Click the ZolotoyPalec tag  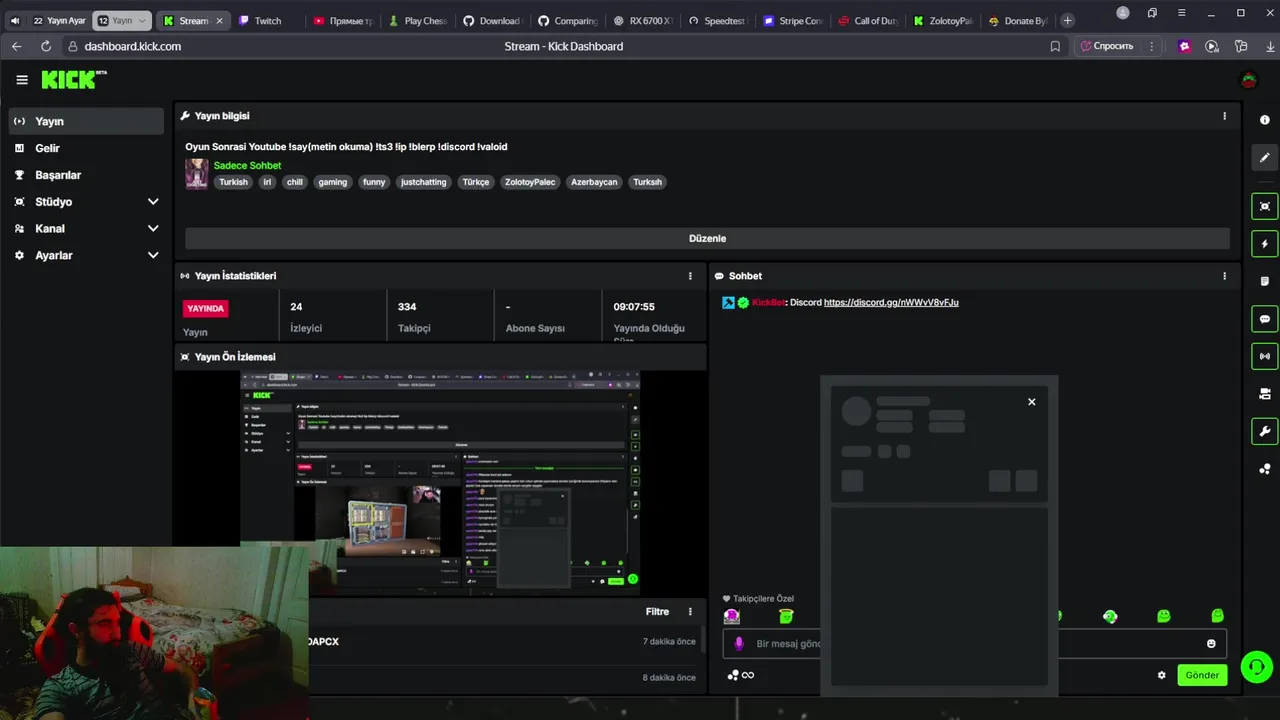(530, 182)
